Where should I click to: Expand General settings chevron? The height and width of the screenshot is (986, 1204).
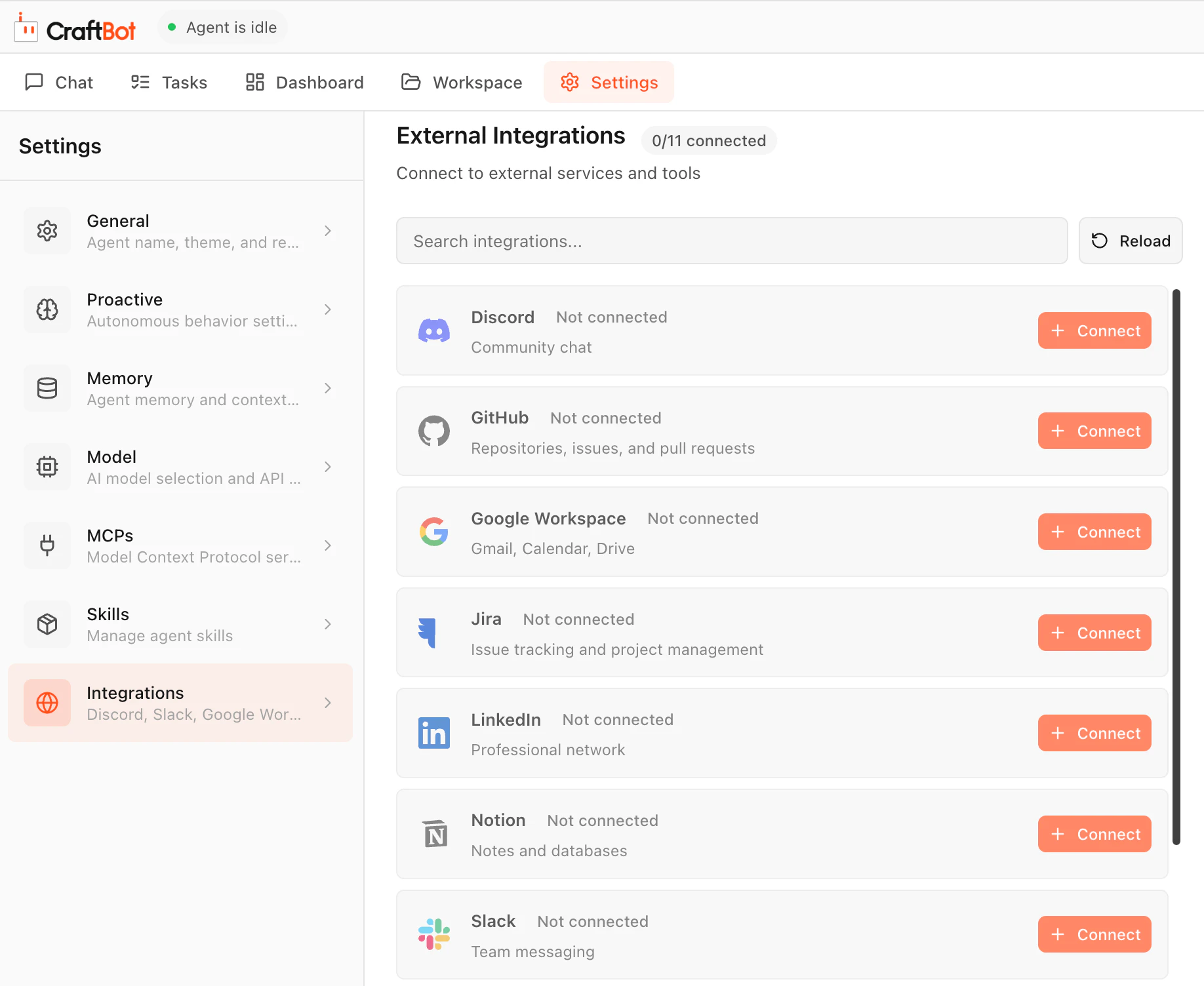tap(328, 231)
